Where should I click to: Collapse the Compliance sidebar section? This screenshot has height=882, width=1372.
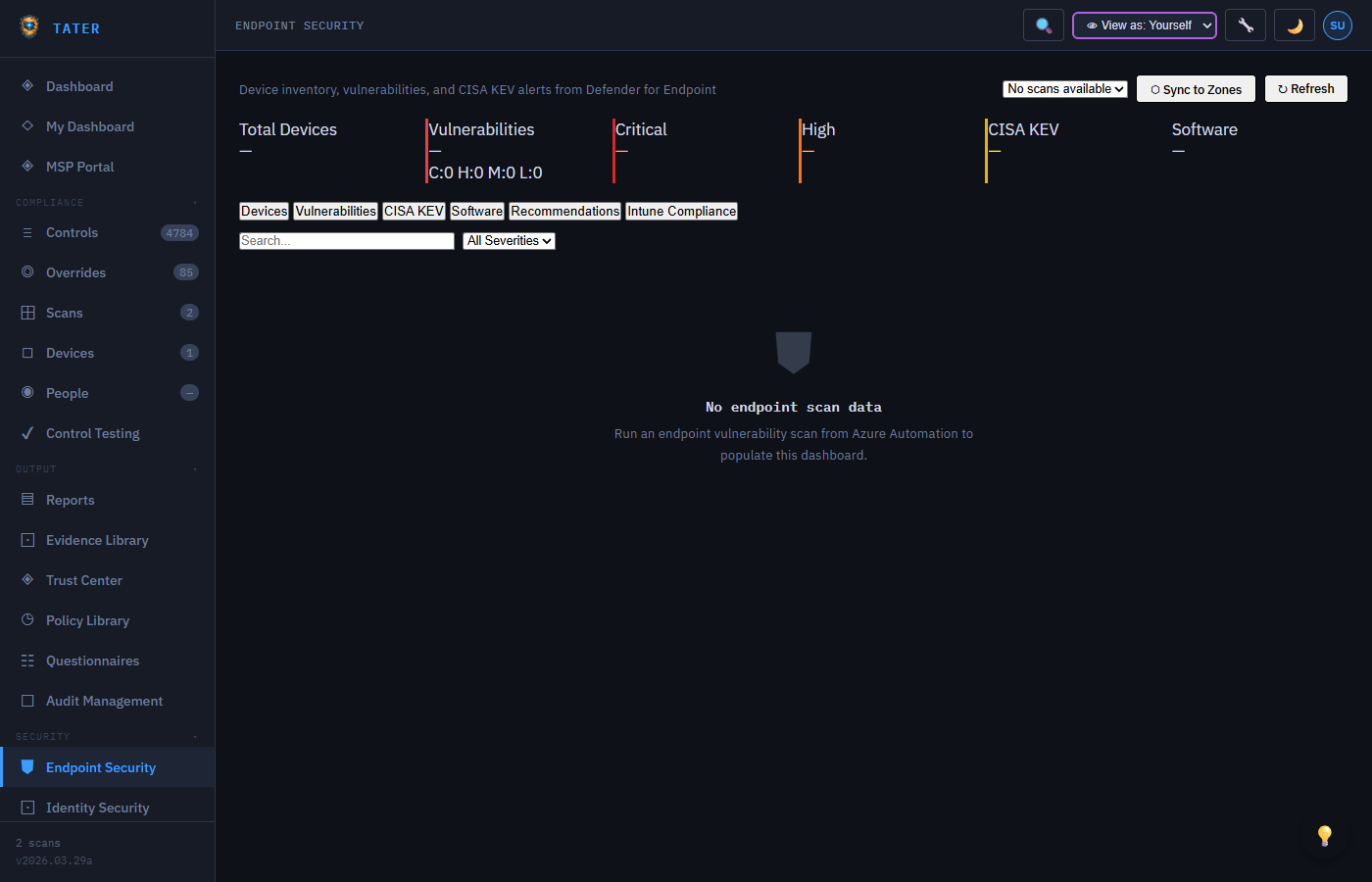click(x=108, y=203)
